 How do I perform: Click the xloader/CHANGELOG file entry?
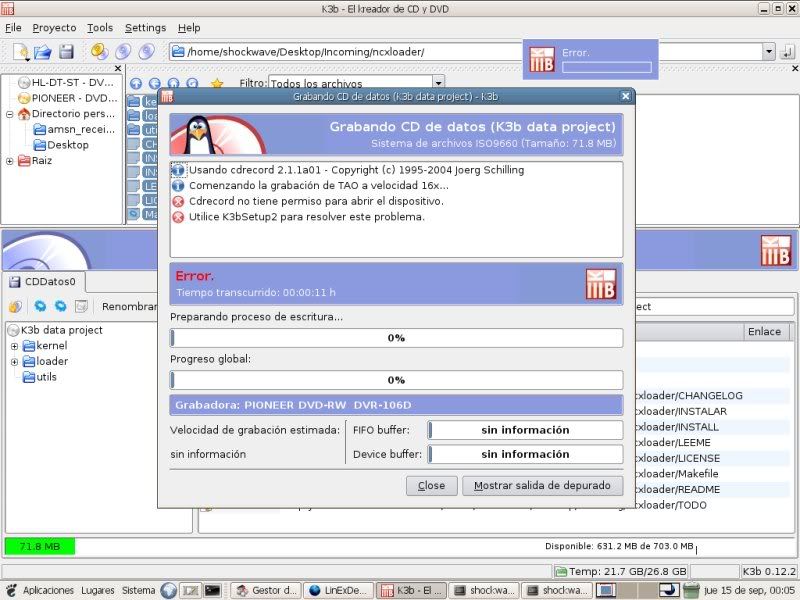(689, 395)
